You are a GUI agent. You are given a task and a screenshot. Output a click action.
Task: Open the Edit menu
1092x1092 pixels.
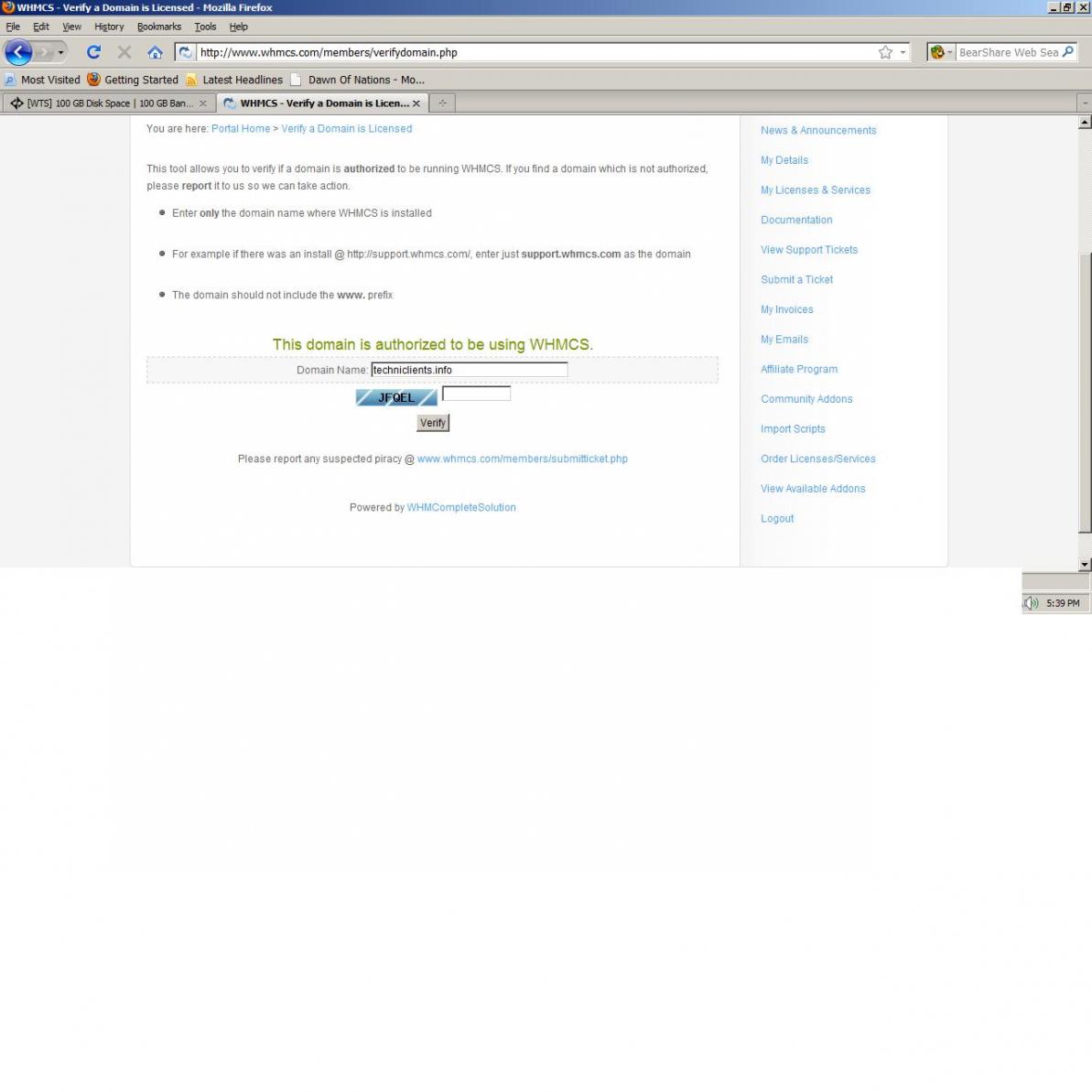click(x=41, y=27)
